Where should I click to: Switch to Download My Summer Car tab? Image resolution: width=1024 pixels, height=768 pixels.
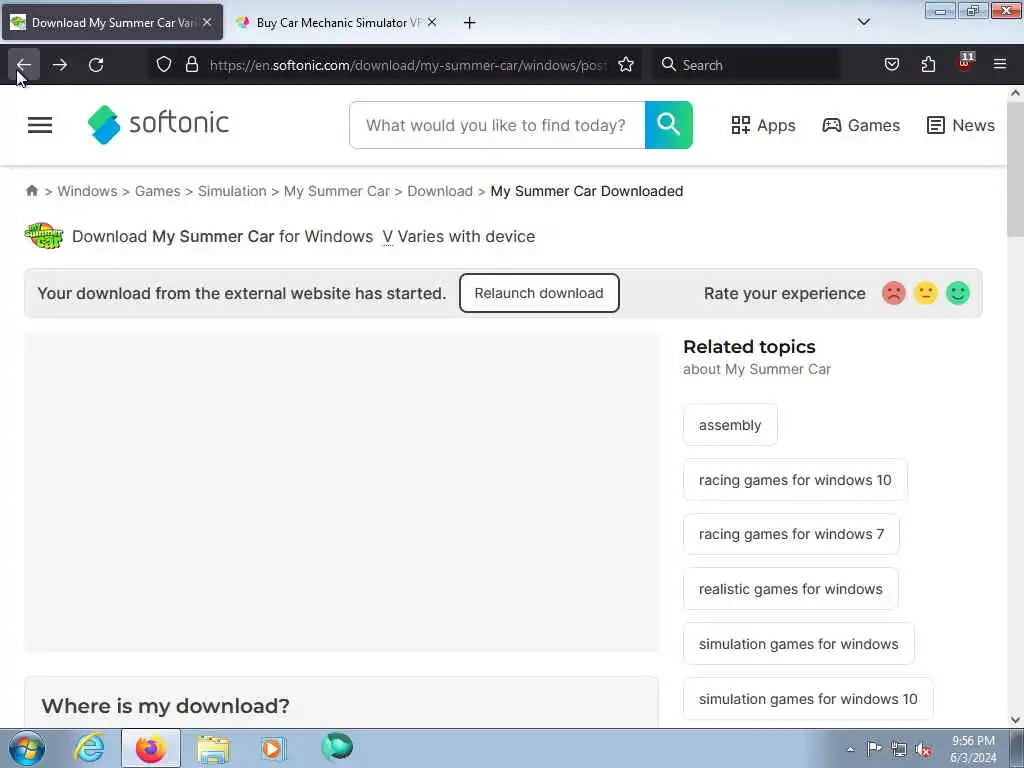tap(112, 22)
